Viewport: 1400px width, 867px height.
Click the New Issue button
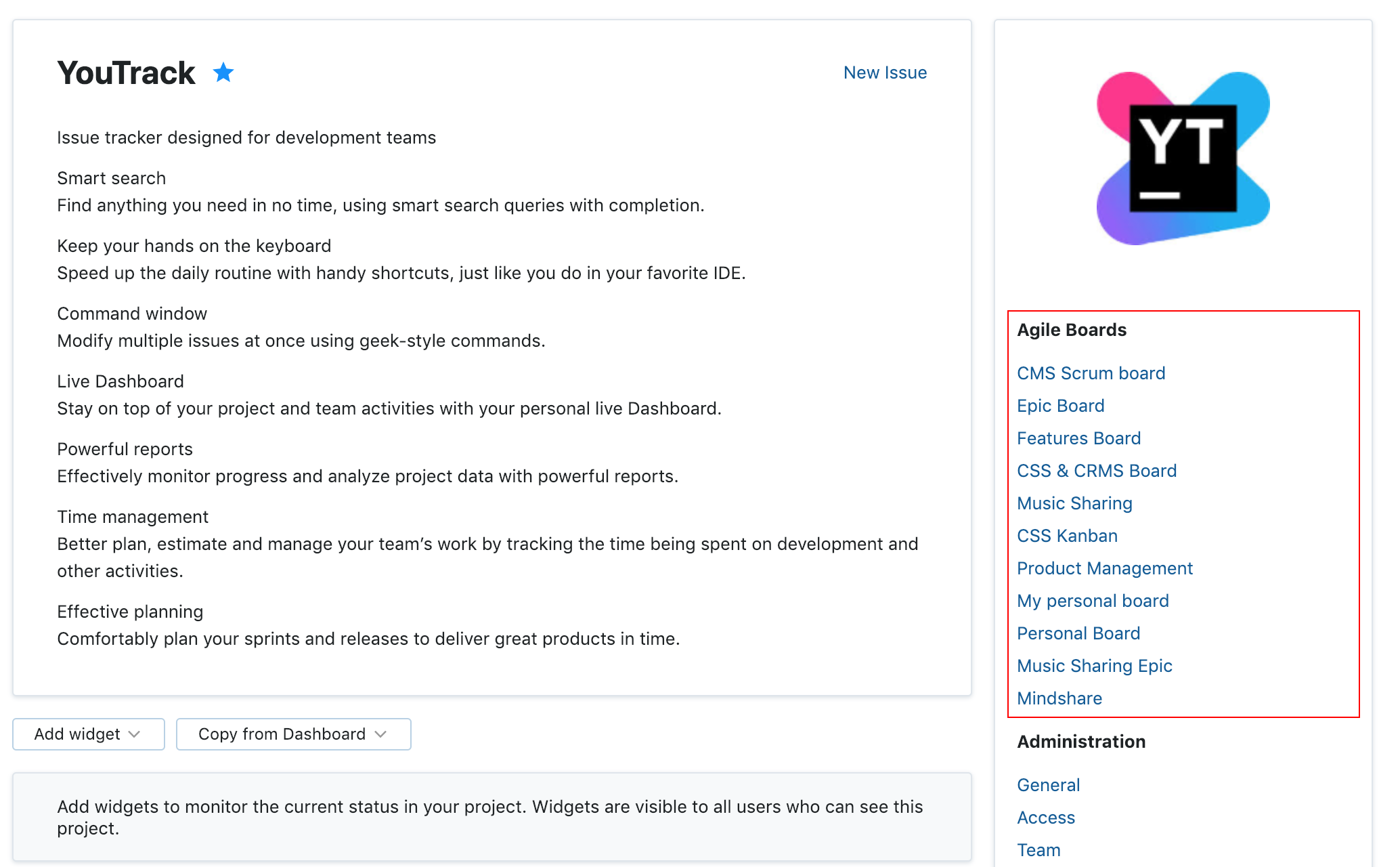click(x=885, y=72)
